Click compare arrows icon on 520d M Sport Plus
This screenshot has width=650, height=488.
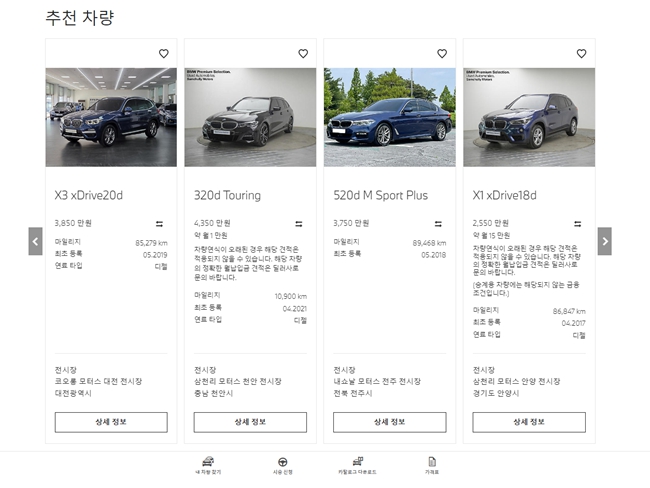pos(438,224)
